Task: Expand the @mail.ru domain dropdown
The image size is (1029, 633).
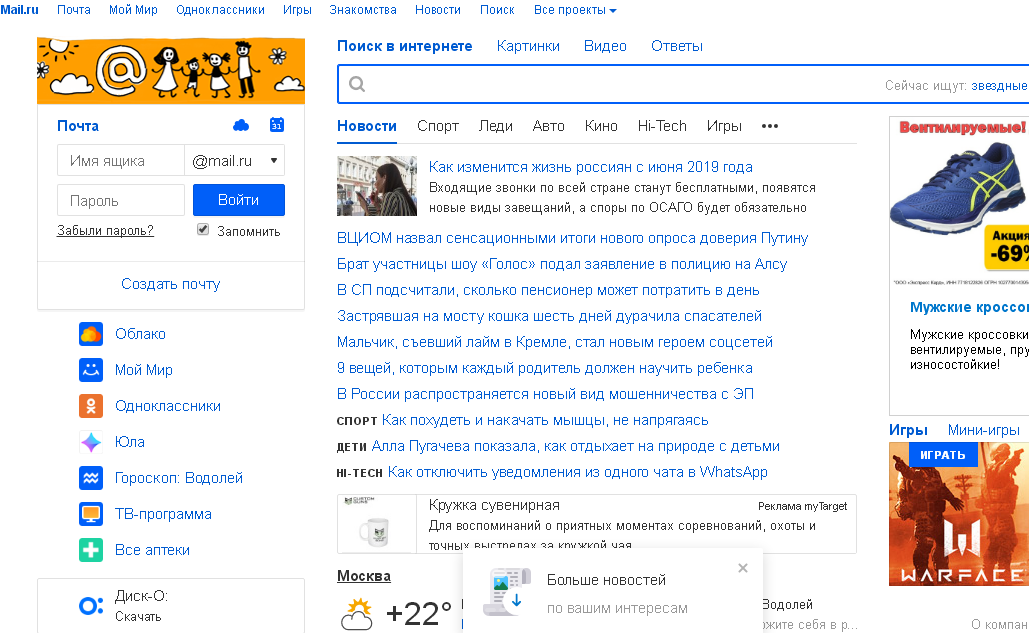Action: click(x=274, y=161)
